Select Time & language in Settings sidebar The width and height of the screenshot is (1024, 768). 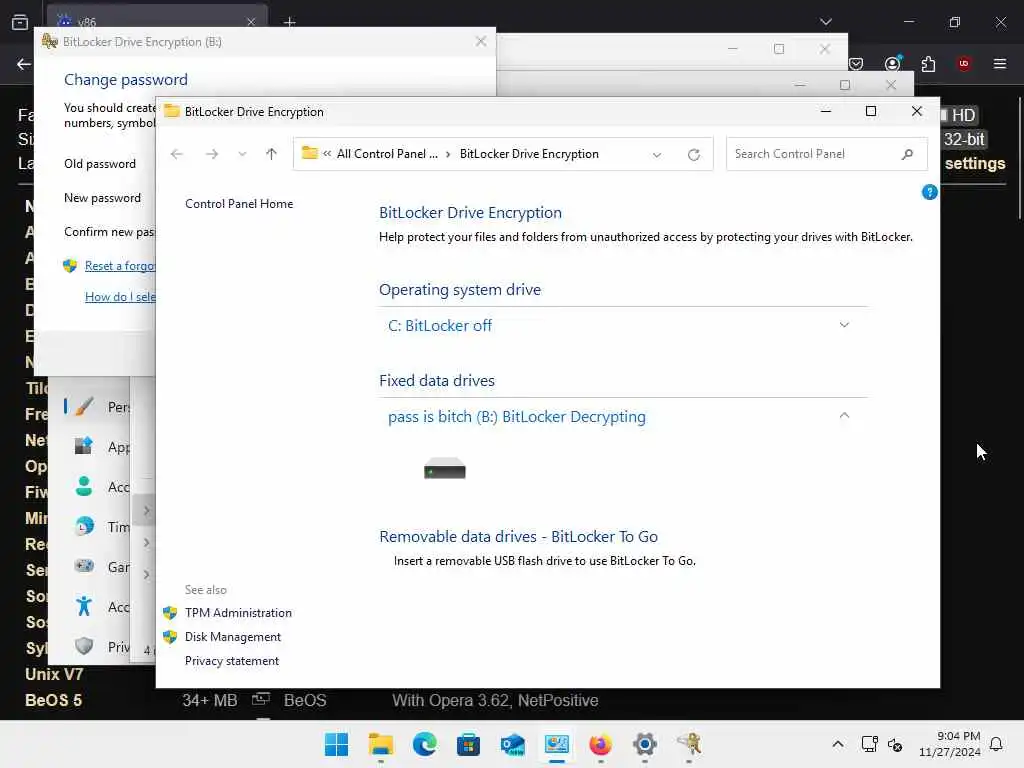coord(103,526)
